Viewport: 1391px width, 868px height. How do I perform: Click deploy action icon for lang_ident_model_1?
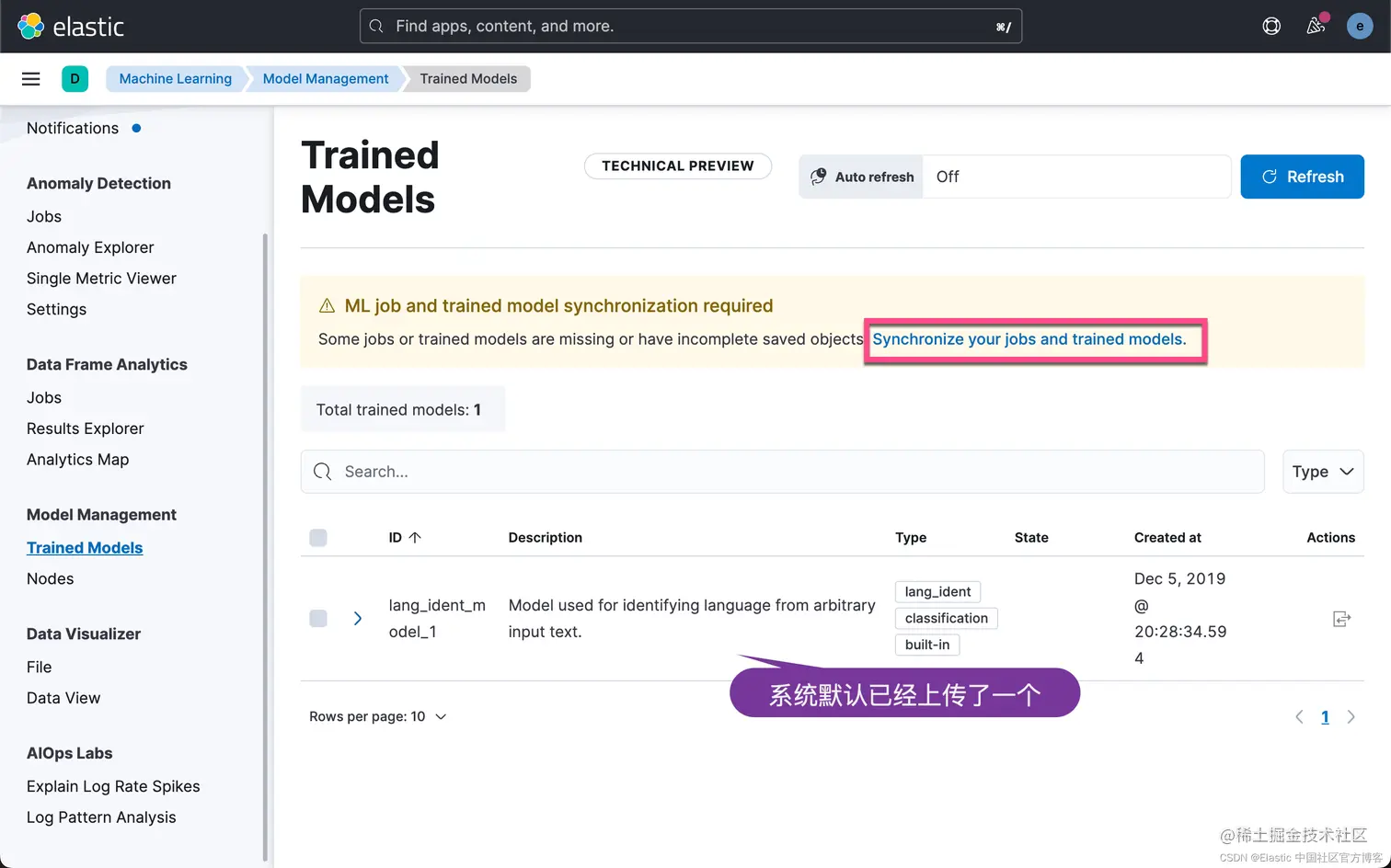point(1341,619)
